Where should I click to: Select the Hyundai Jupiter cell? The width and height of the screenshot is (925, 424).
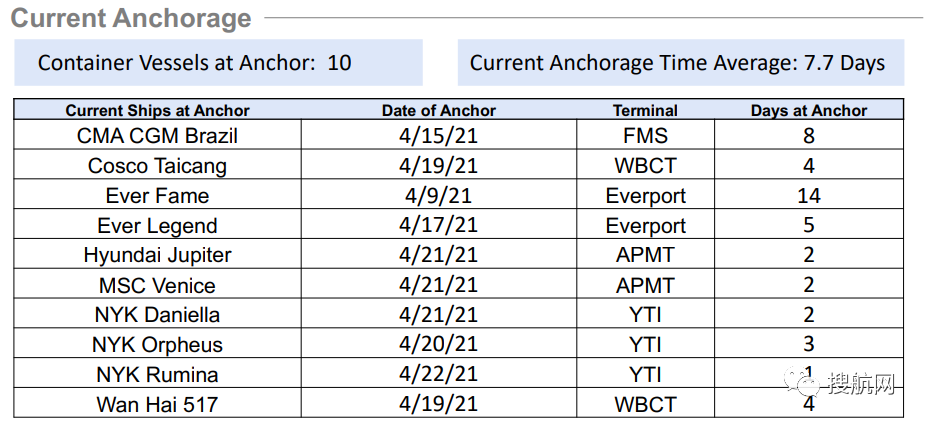click(158, 255)
